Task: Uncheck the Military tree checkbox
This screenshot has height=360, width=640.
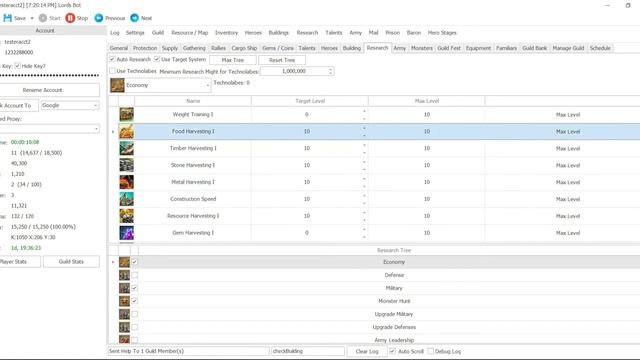Action: pyautogui.click(x=135, y=288)
